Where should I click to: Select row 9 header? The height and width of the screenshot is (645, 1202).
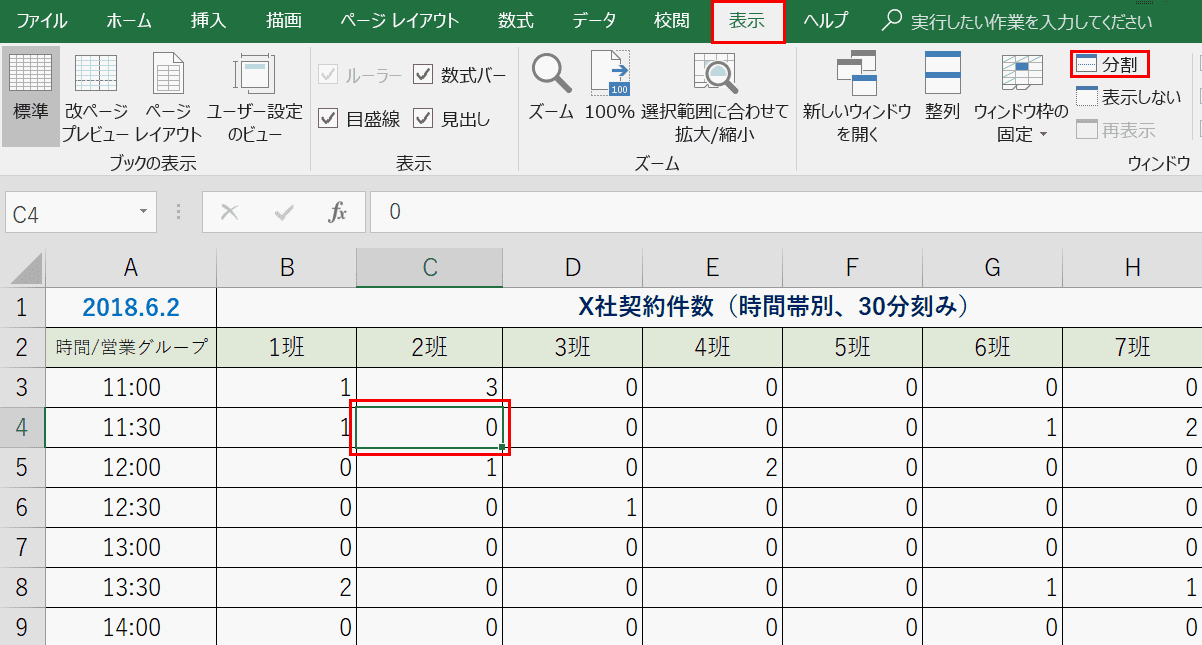pos(23,627)
